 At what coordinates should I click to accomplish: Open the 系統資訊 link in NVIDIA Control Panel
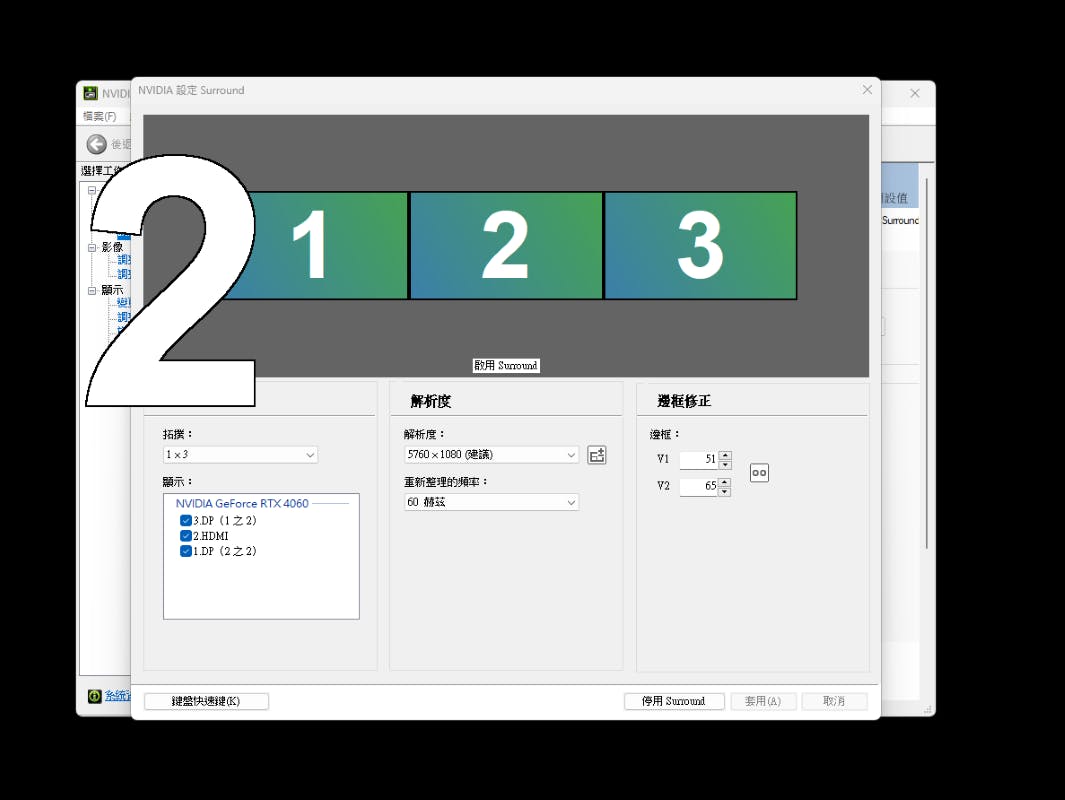click(x=117, y=696)
